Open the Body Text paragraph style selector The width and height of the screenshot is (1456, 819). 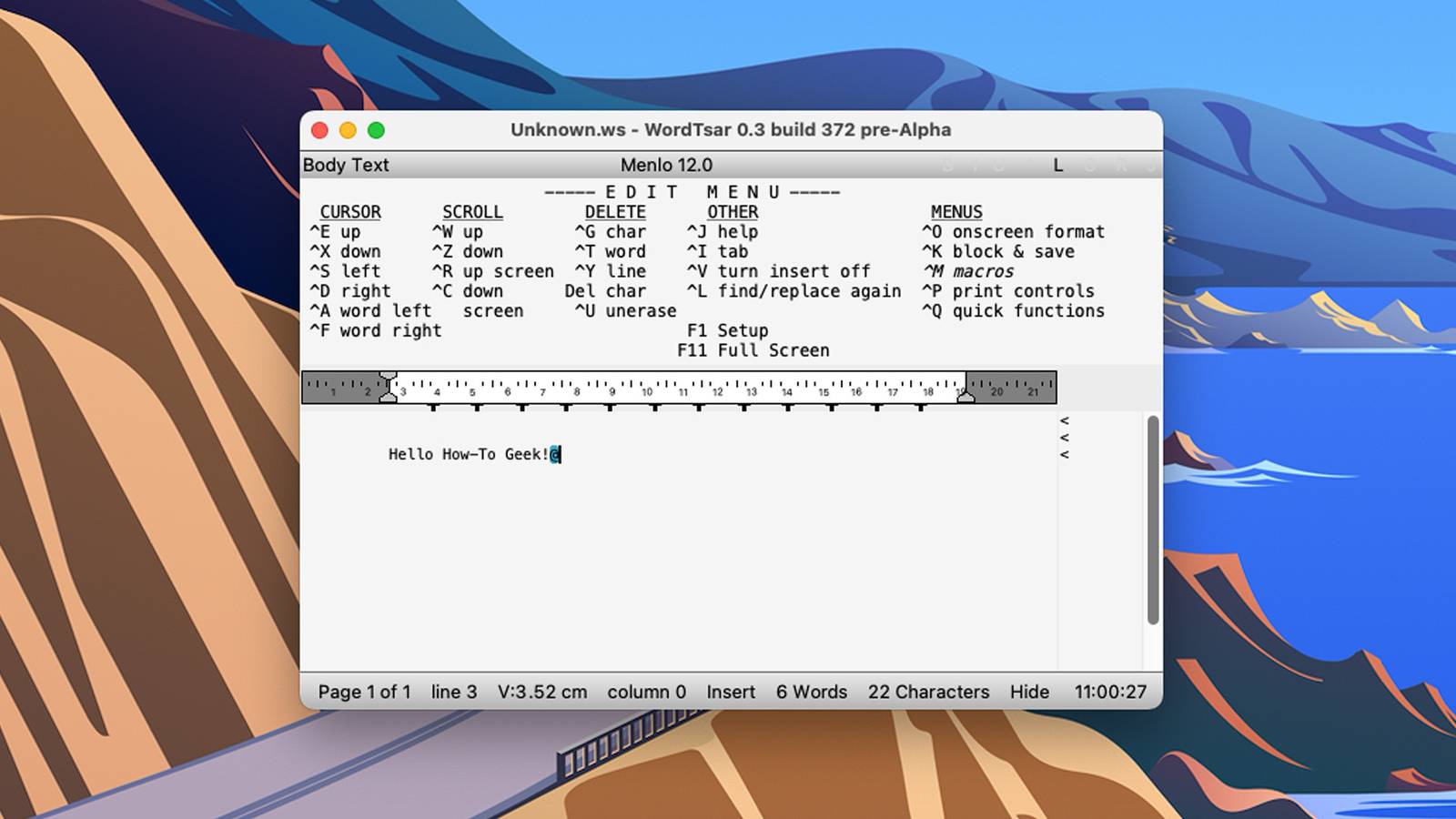(346, 165)
